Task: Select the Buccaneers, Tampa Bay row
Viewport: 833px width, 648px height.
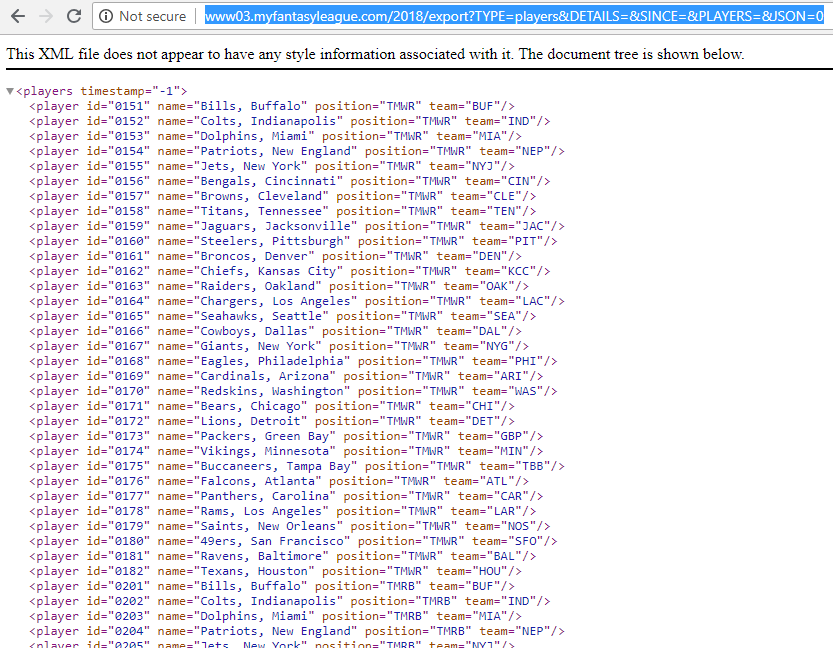Action: [x=296, y=466]
